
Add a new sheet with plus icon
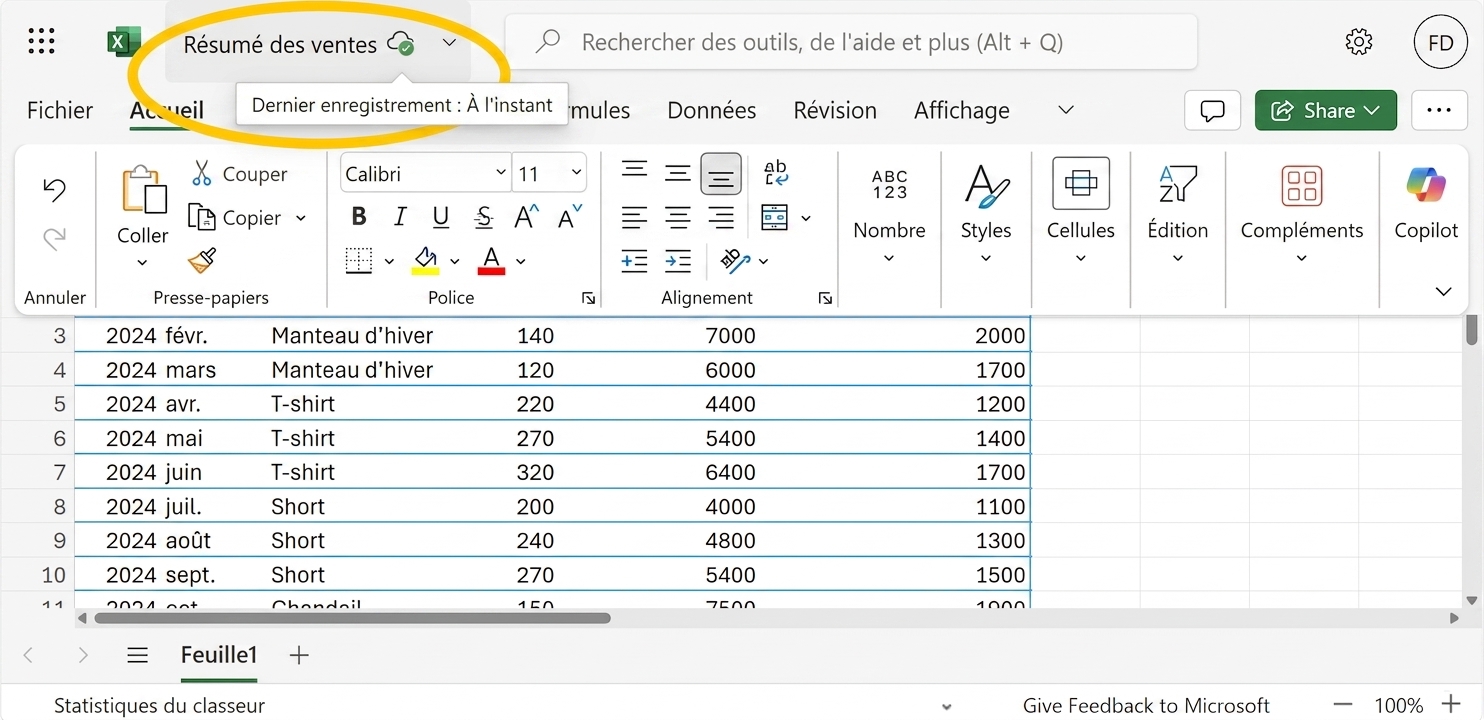(298, 656)
